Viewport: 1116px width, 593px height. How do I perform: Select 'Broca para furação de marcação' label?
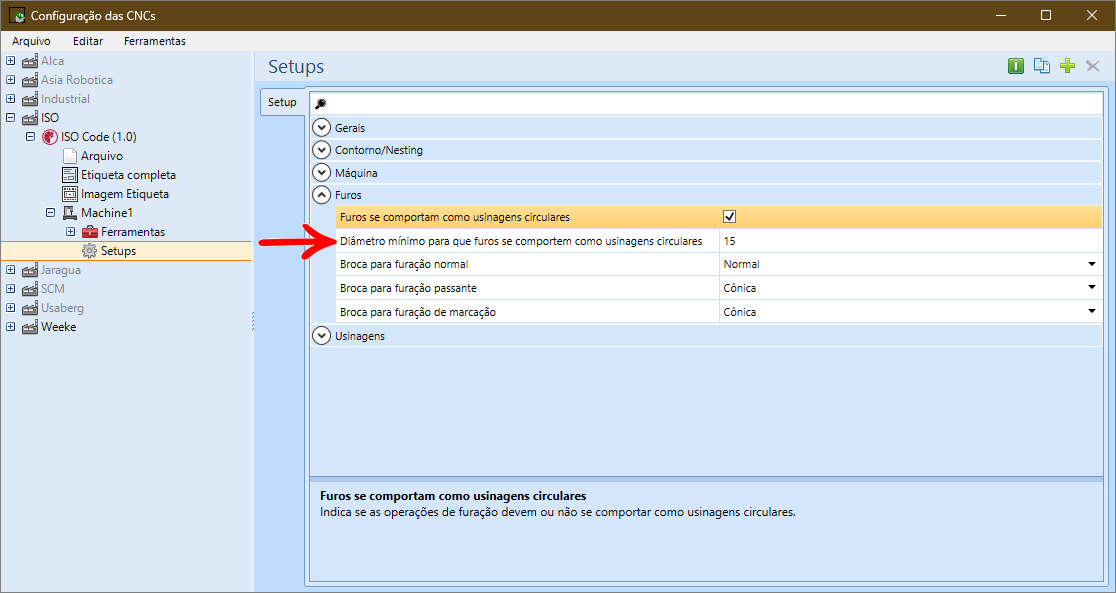pyautogui.click(x=418, y=313)
